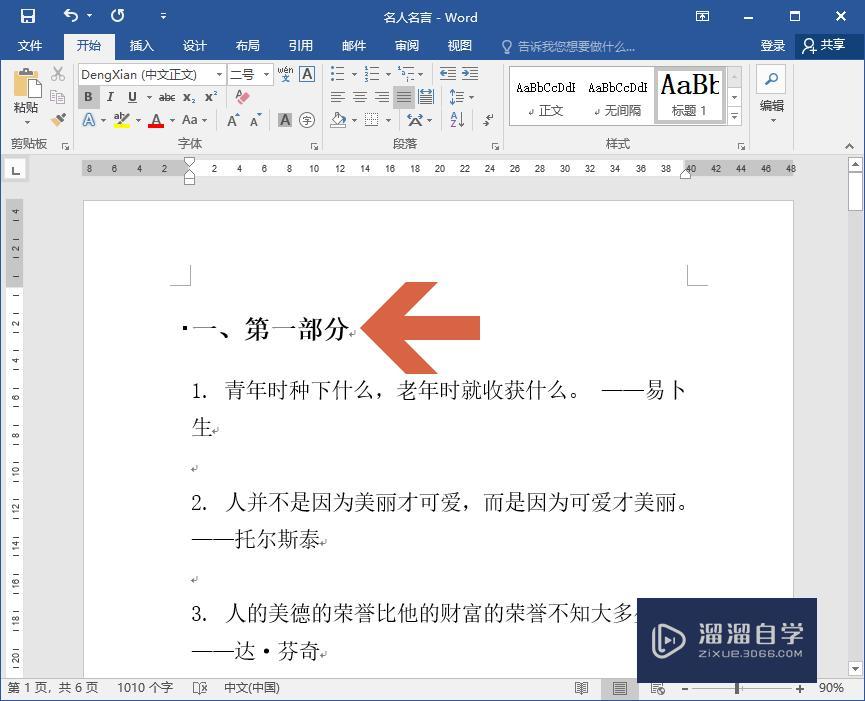The height and width of the screenshot is (701, 865).
Task: Open Change Case (Aa) menu
Action: pyautogui.click(x=194, y=120)
